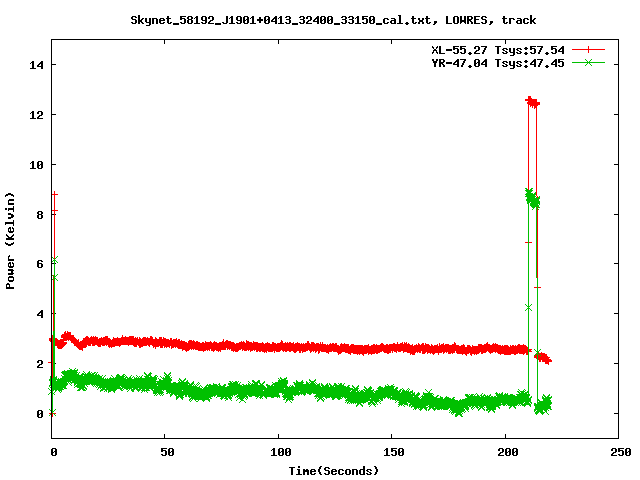Click the red legend line sample marker
Viewport: 640px width, 480px height.
(x=588, y=50)
